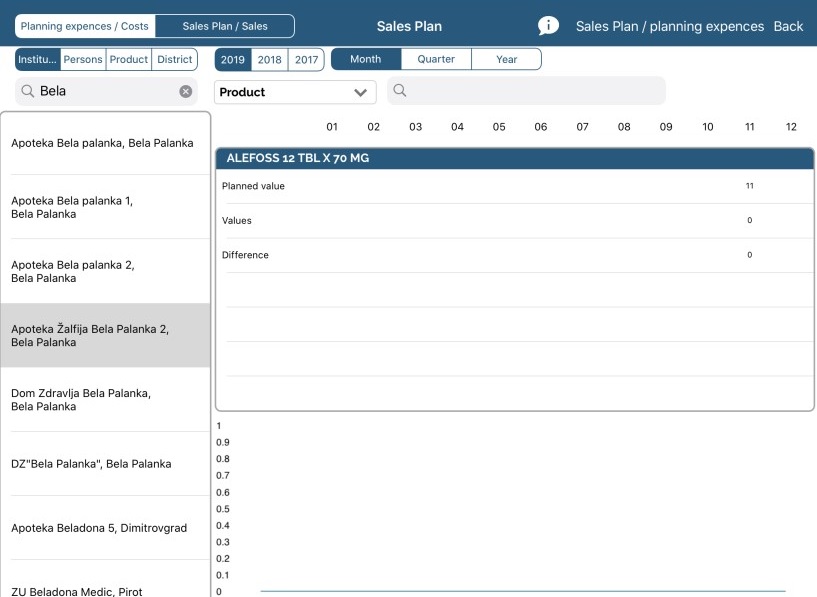Select year 2017
This screenshot has width=817, height=597.
(306, 60)
